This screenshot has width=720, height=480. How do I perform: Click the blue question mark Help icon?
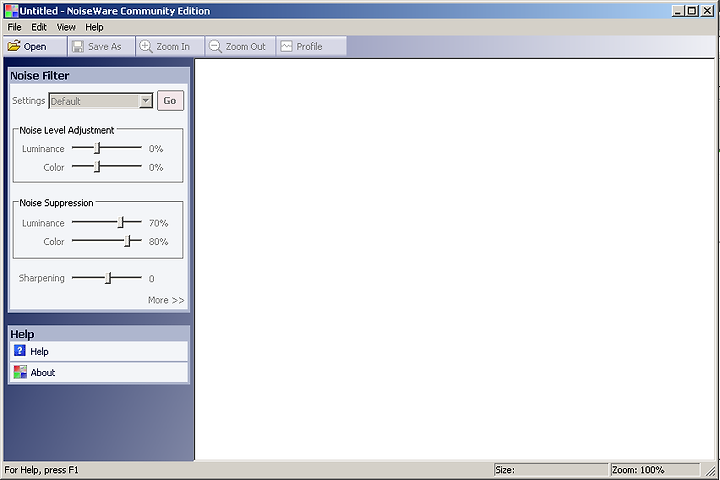coord(20,351)
